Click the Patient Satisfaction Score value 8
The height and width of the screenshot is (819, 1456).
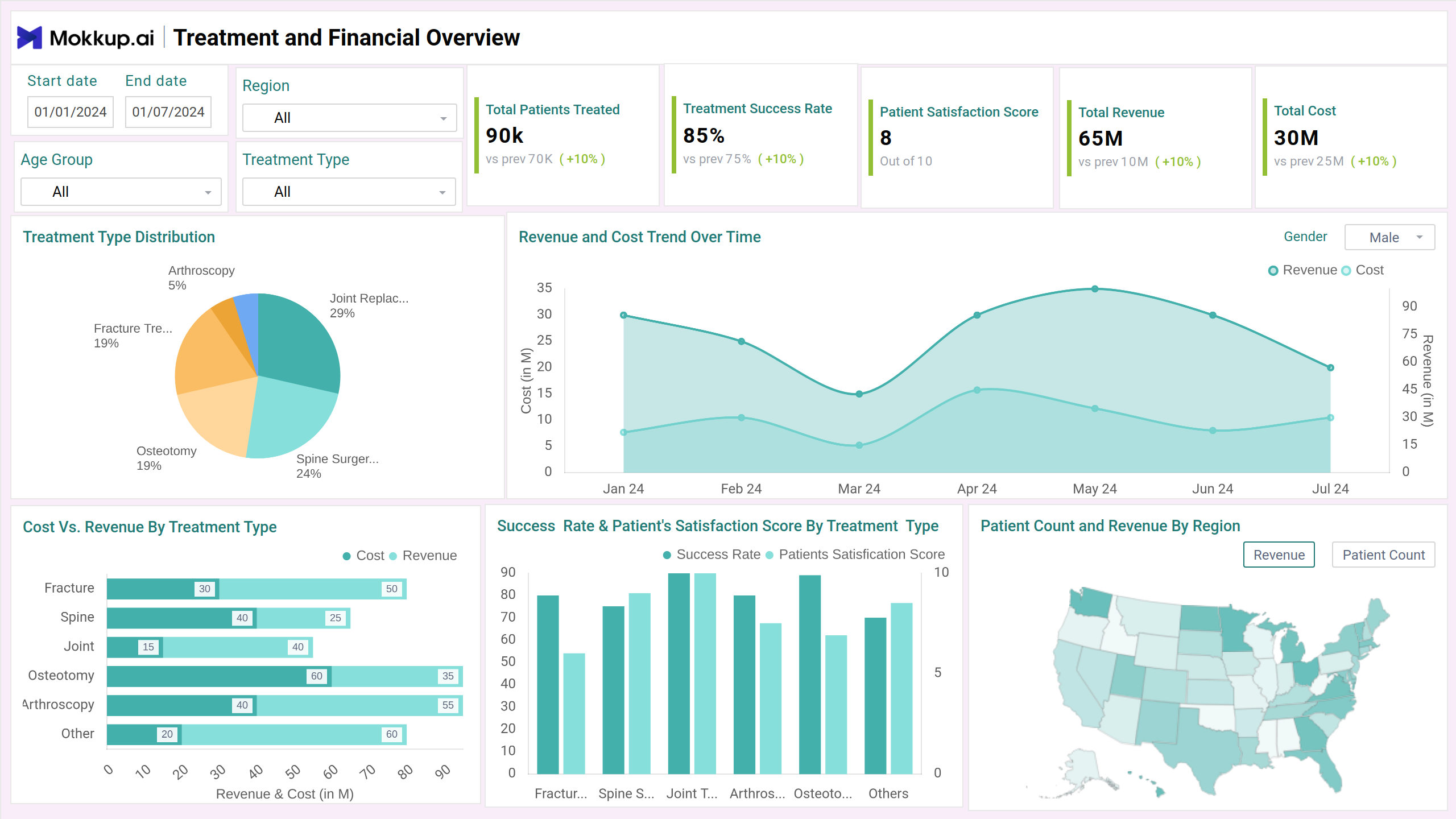tap(886, 138)
